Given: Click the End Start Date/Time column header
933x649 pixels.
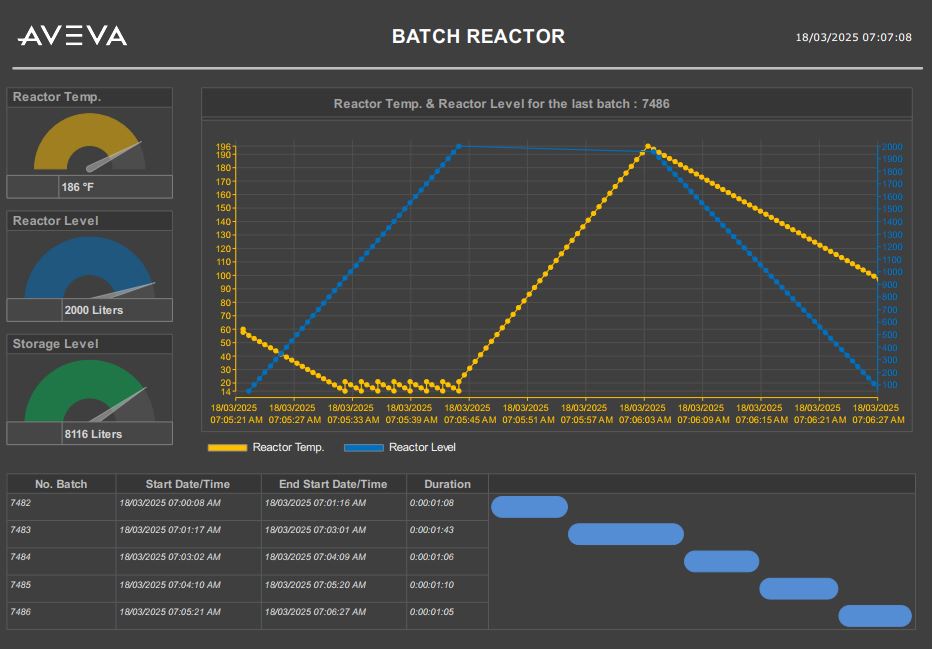Looking at the screenshot, I should click(333, 484).
